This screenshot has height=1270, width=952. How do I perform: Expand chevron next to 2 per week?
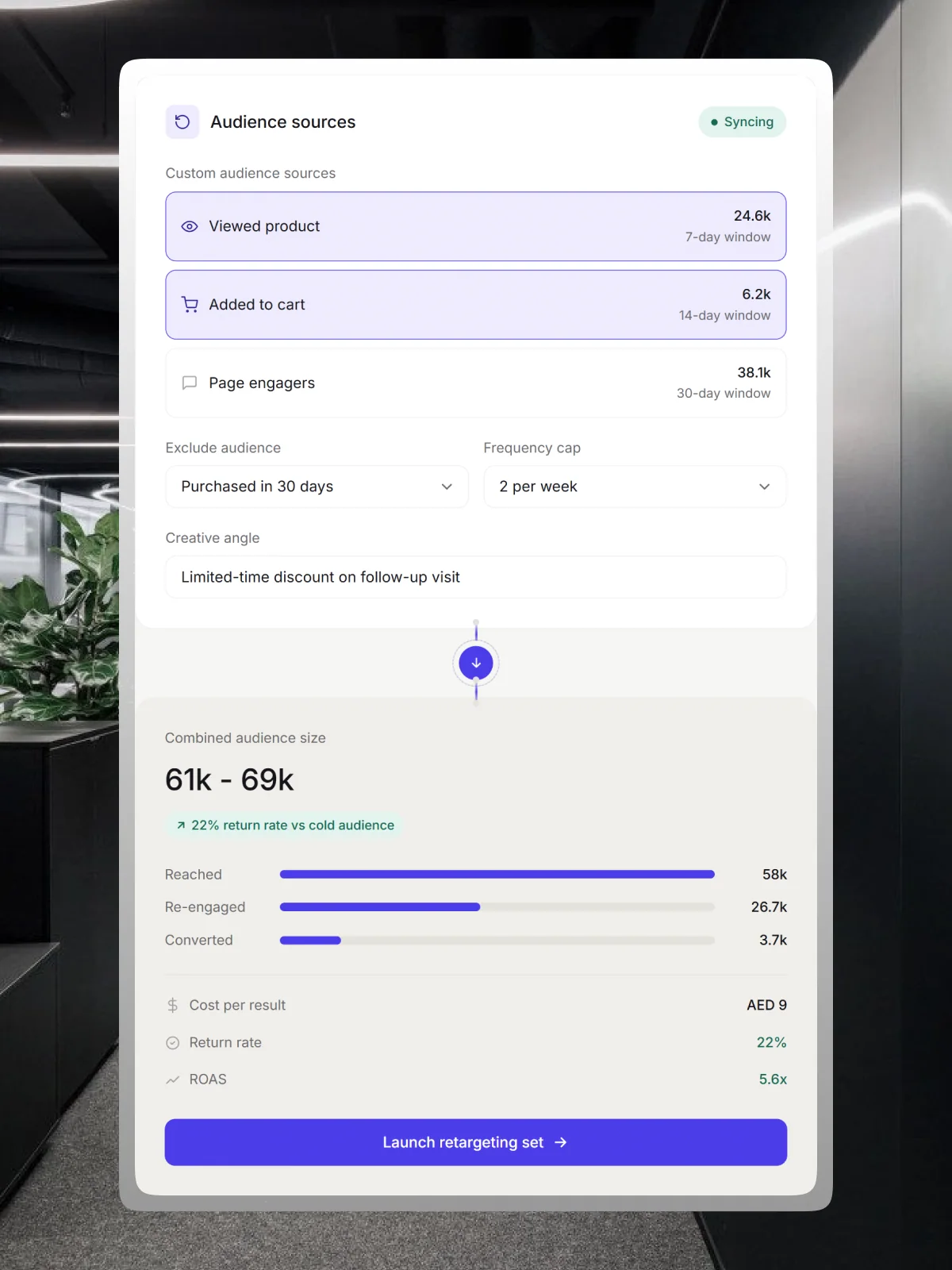coord(764,487)
